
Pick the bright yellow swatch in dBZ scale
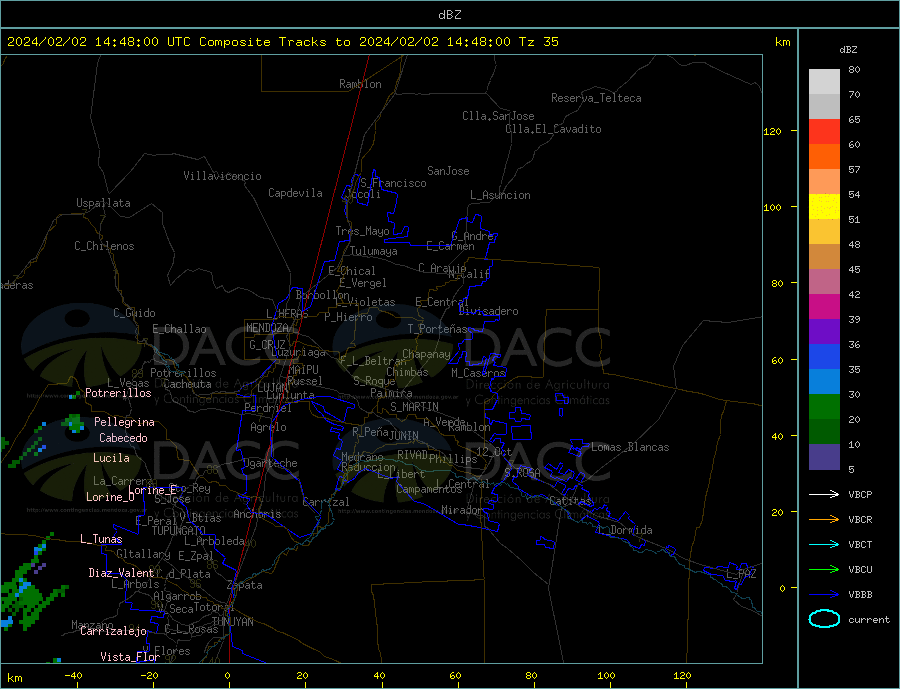pos(824,207)
